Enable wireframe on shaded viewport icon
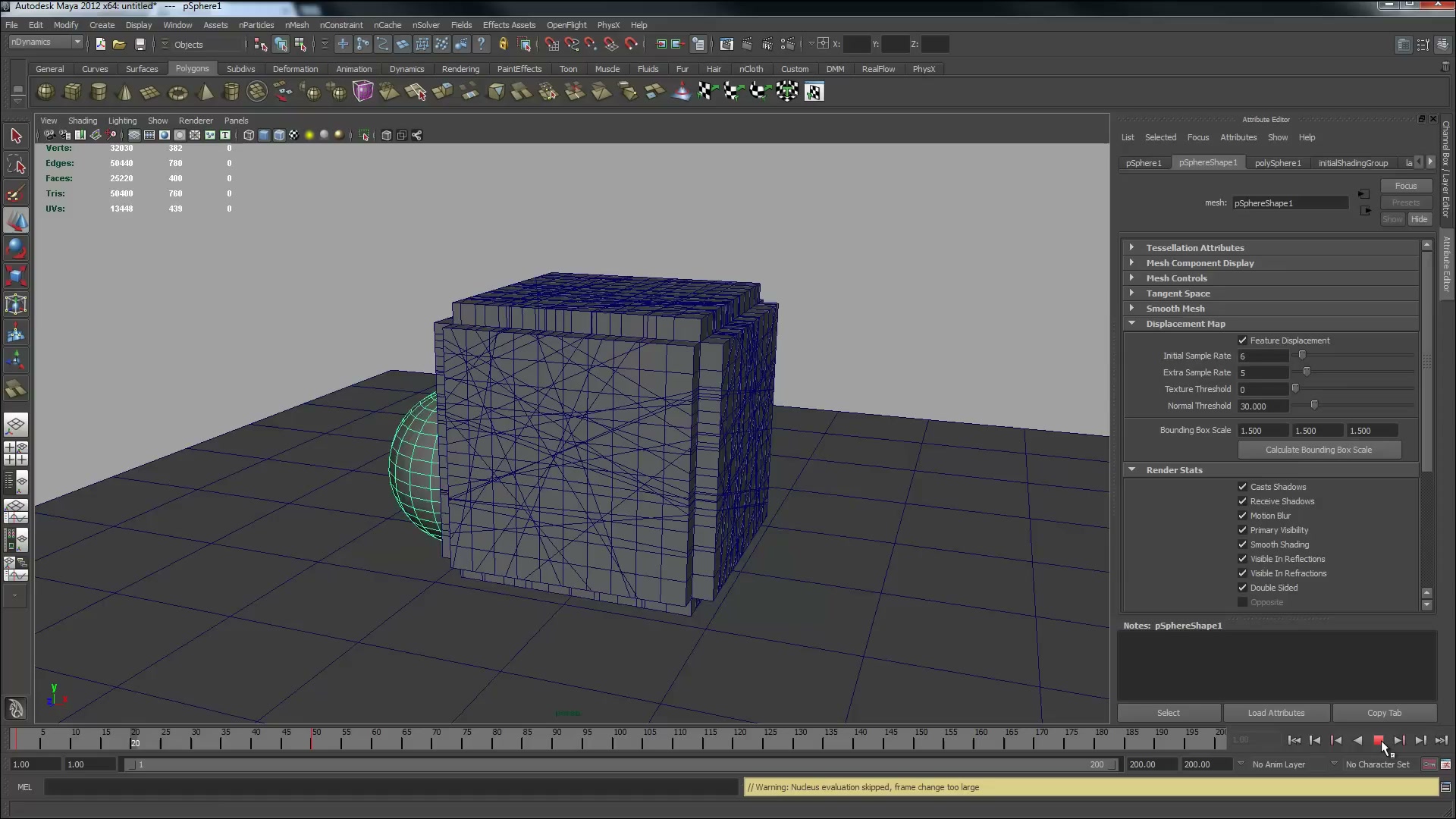Screen dimensions: 1456x819 [x=279, y=135]
